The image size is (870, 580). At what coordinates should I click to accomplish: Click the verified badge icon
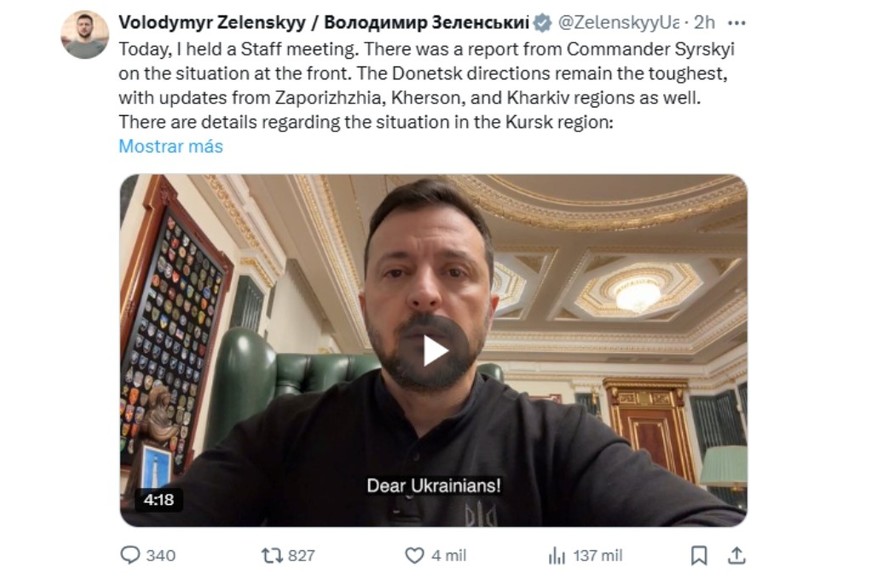point(542,23)
